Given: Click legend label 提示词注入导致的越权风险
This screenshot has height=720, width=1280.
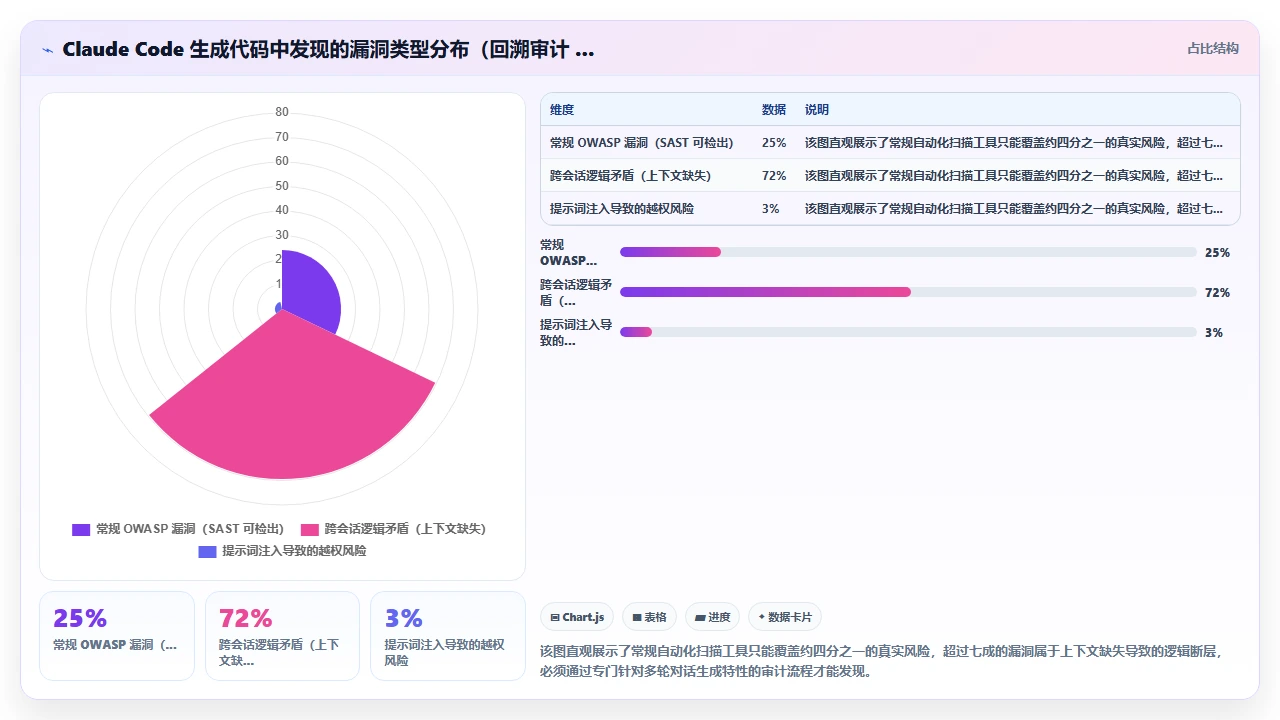Looking at the screenshot, I should (x=294, y=551).
